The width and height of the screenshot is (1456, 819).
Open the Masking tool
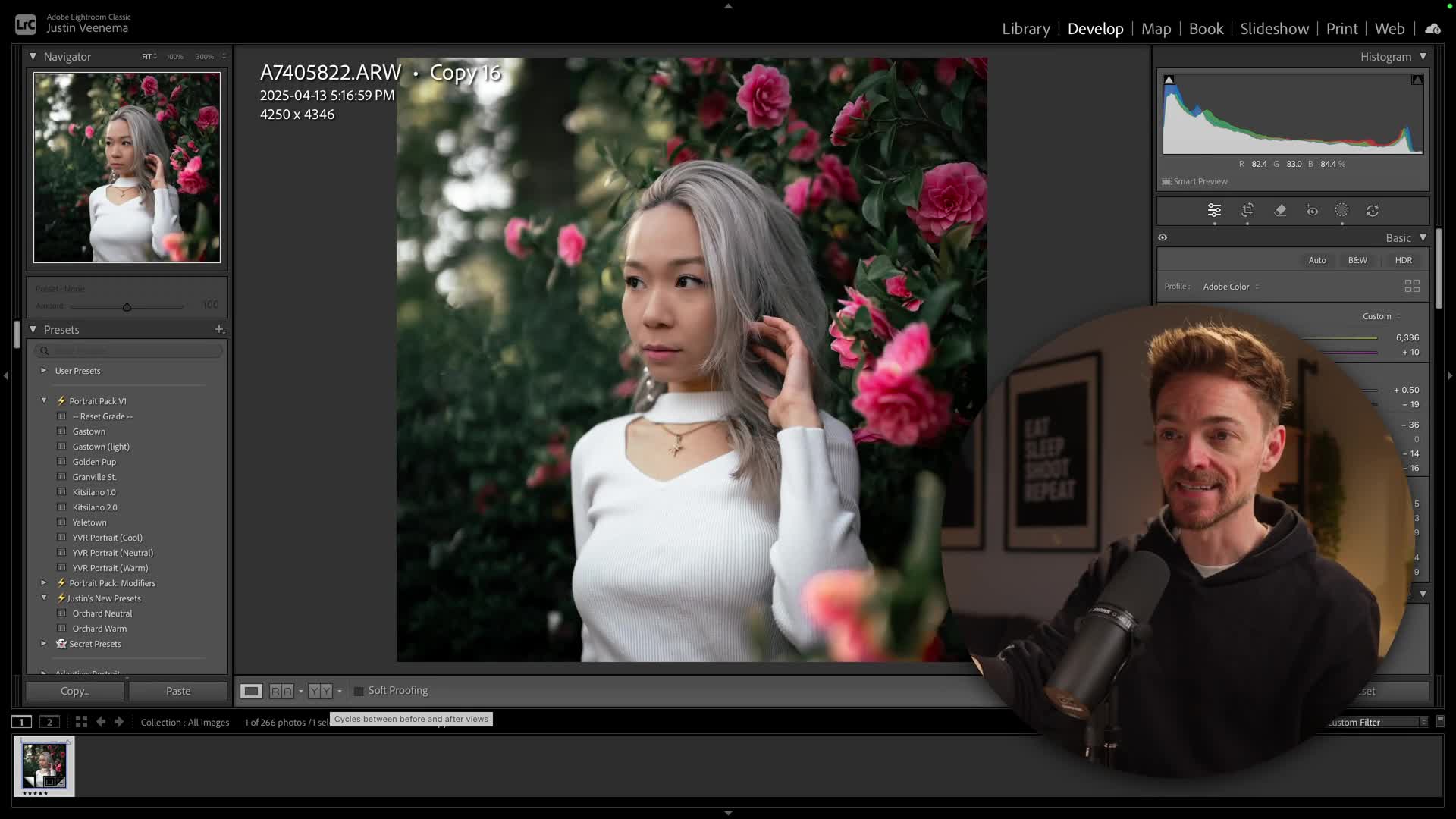pyautogui.click(x=1341, y=211)
